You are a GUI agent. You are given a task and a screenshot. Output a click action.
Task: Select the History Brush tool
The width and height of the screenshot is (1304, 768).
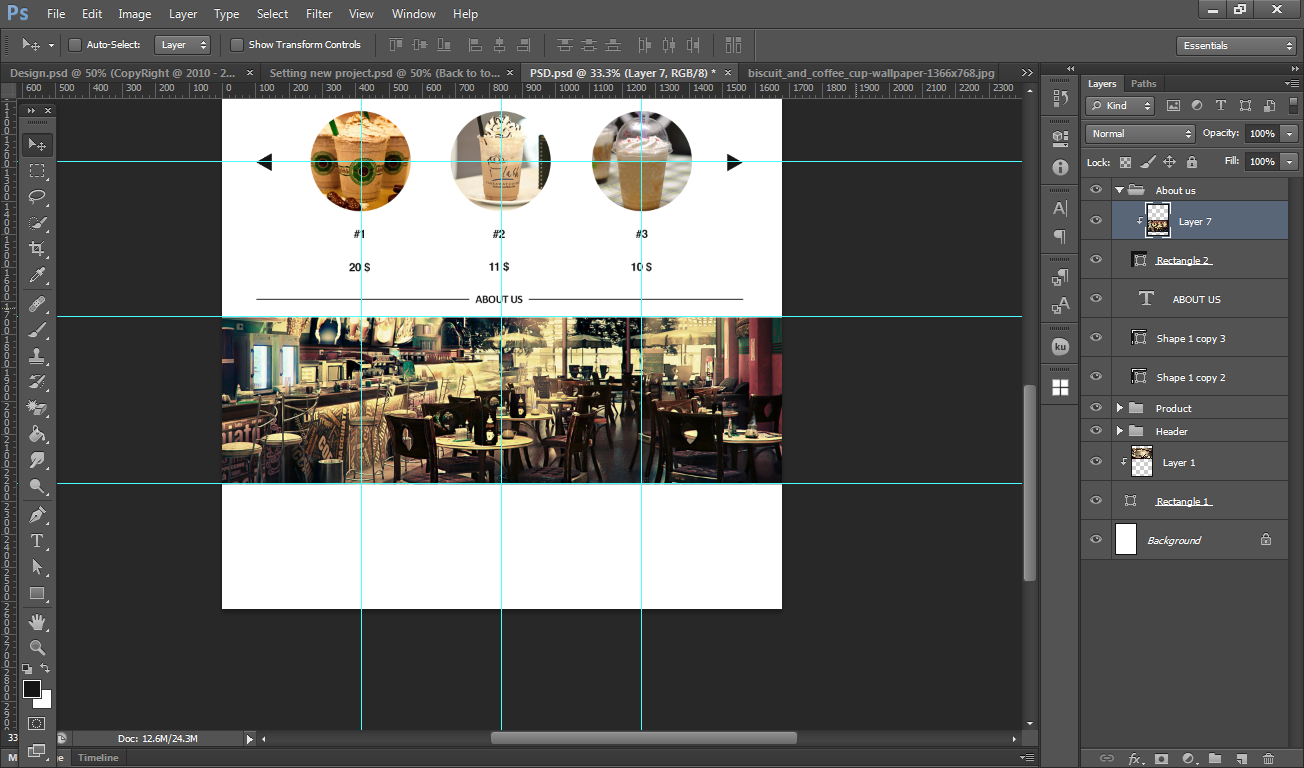[37, 381]
